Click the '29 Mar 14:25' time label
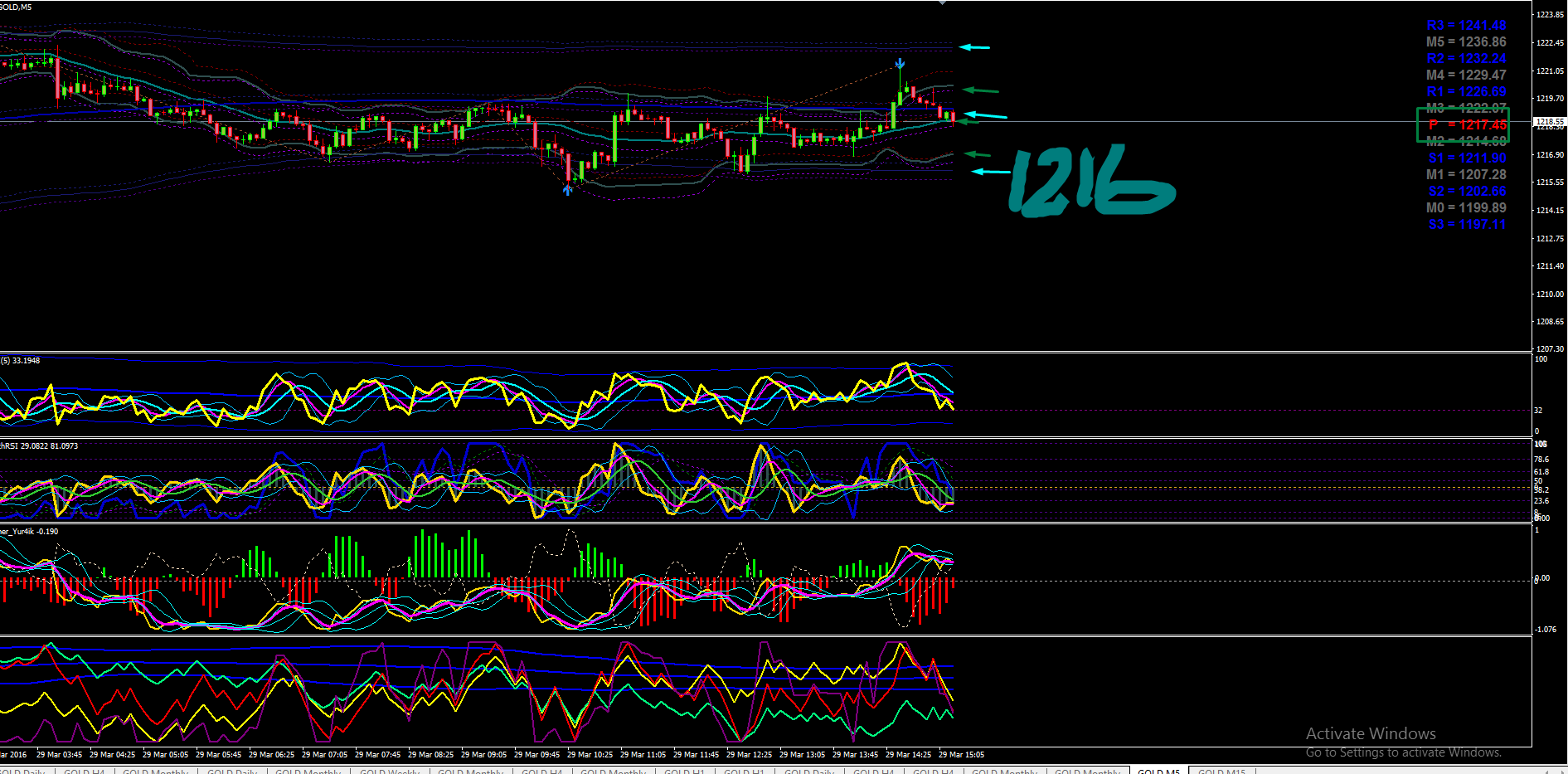Viewport: 1568px width, 774px height. [x=908, y=754]
